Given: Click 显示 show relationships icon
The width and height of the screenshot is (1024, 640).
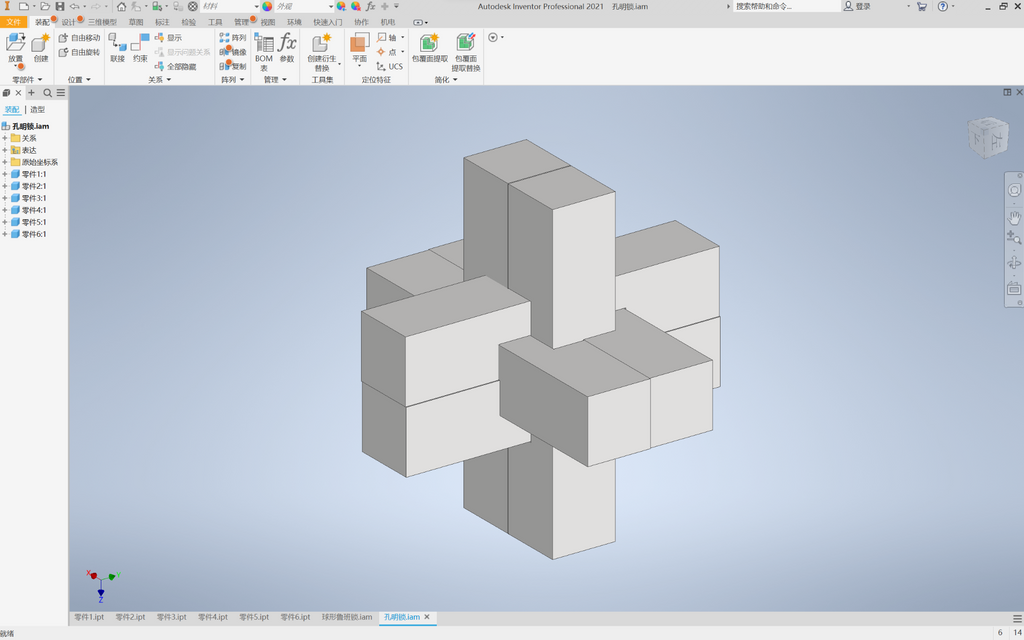Looking at the screenshot, I should click(x=168, y=38).
